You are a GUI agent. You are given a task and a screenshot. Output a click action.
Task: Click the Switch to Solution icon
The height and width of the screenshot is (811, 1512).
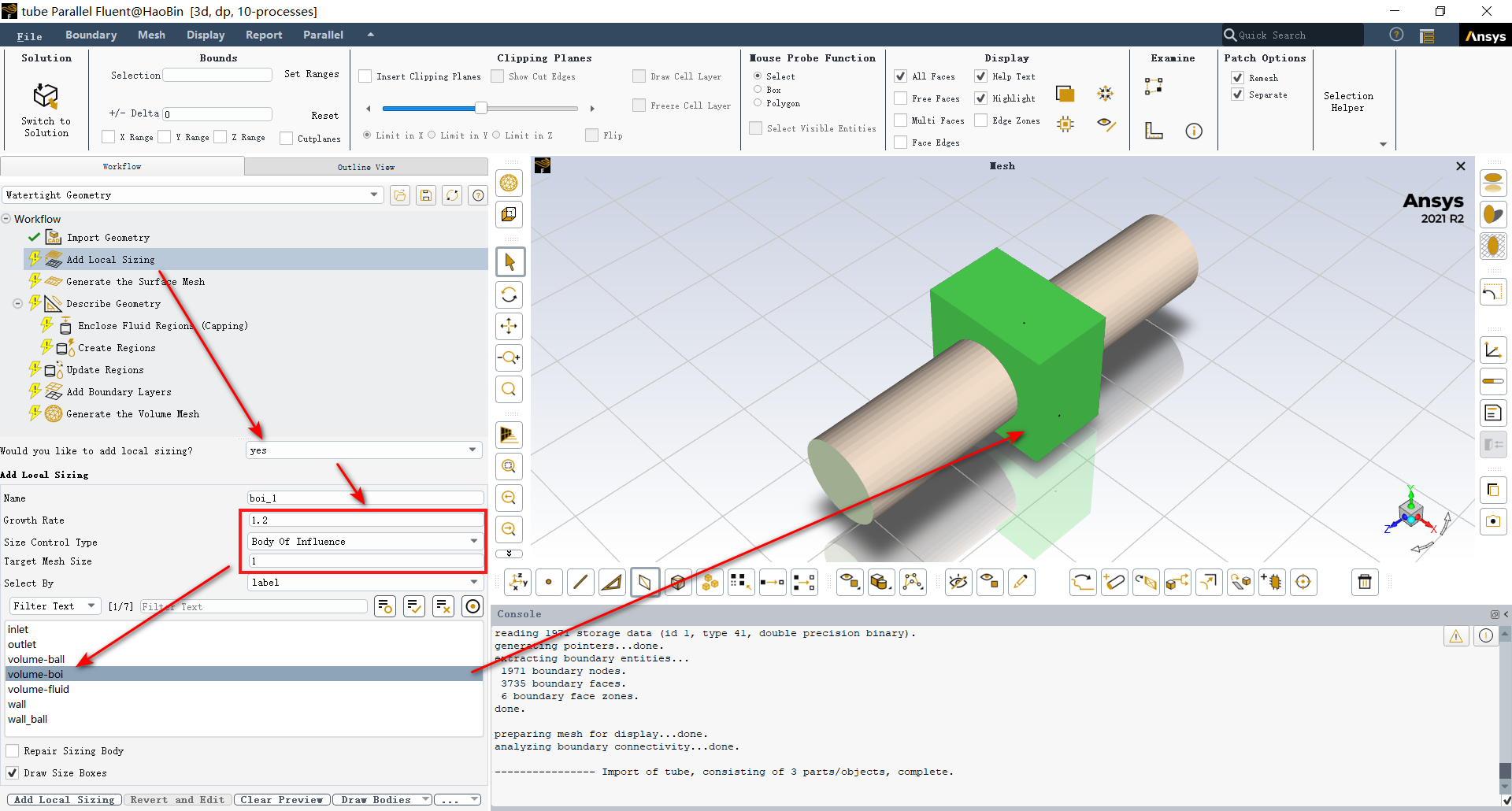(x=46, y=96)
